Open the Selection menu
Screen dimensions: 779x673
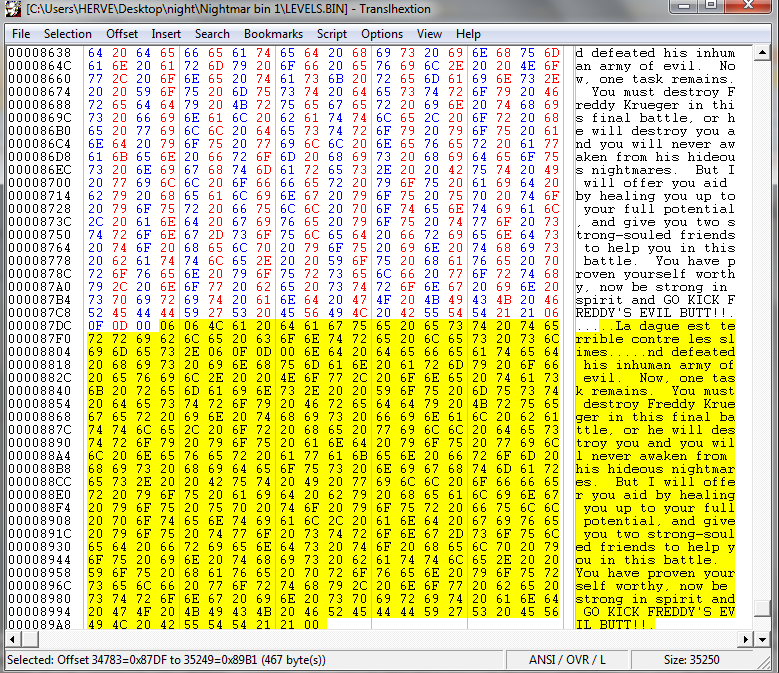68,34
